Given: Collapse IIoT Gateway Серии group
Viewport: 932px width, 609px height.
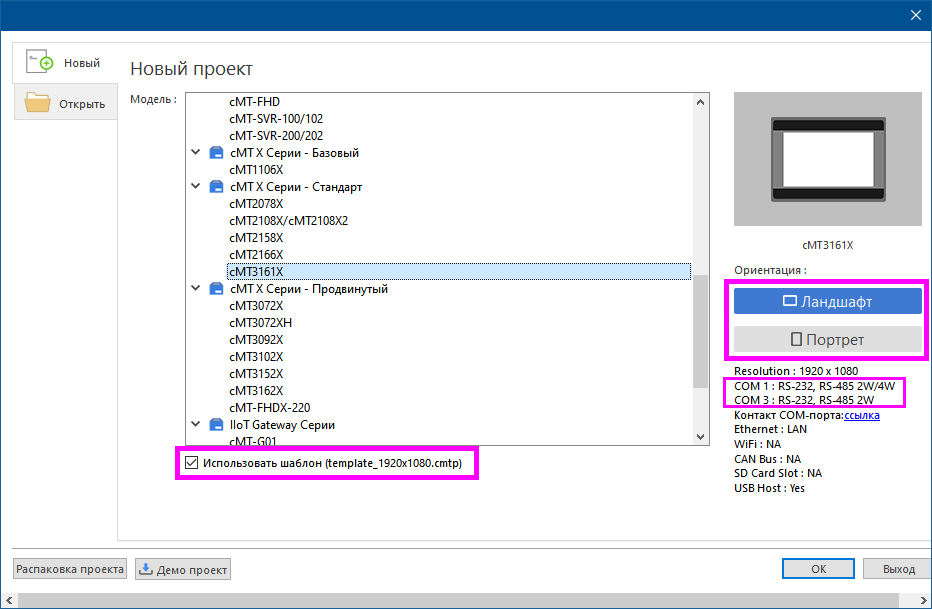Looking at the screenshot, I should tap(196, 425).
